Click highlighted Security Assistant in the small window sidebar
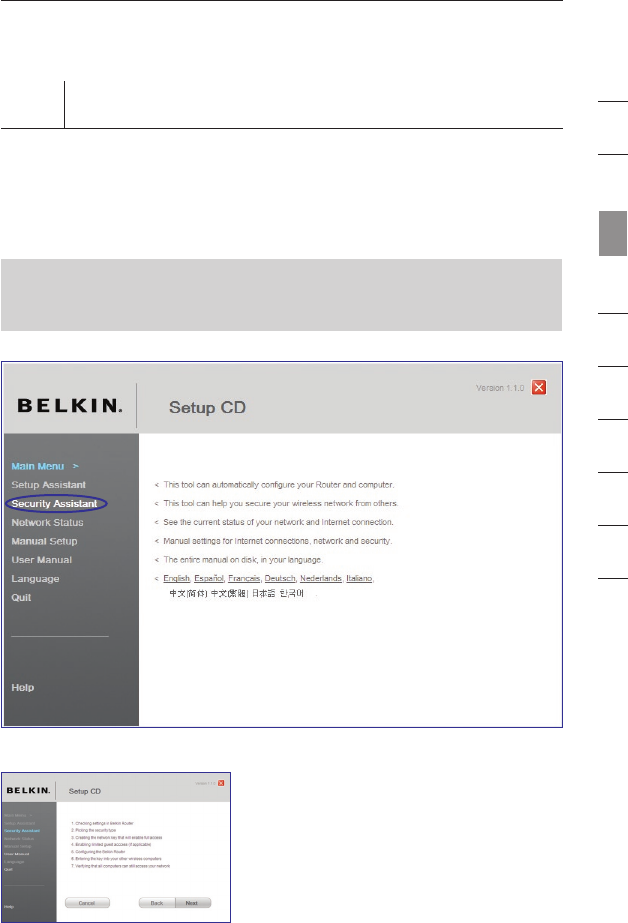This screenshot has height=923, width=628. click(22, 831)
